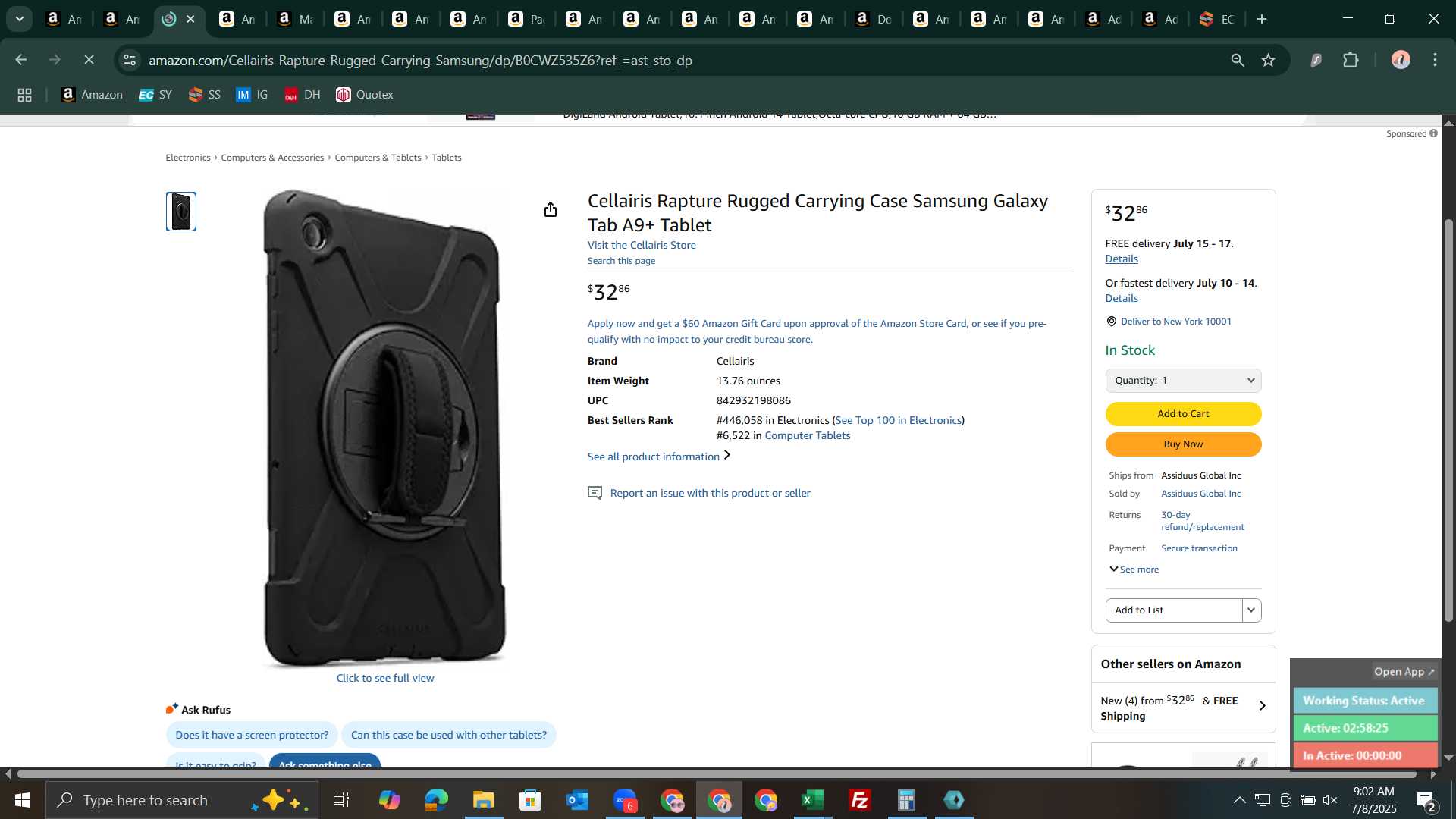
Task: Bookmark this page with star icon
Action: click(x=1268, y=60)
